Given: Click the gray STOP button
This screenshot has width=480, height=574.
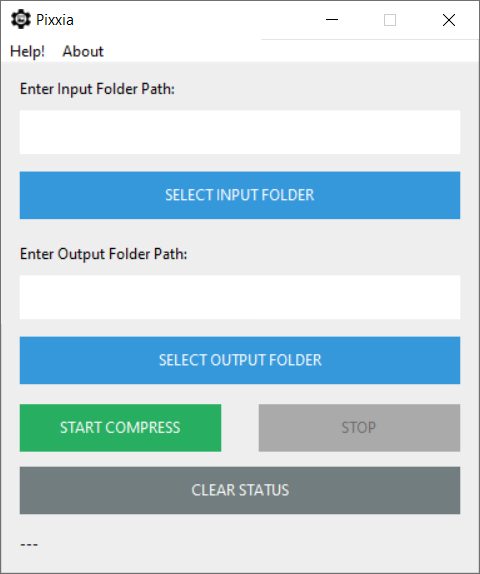Looking at the screenshot, I should 359,428.
